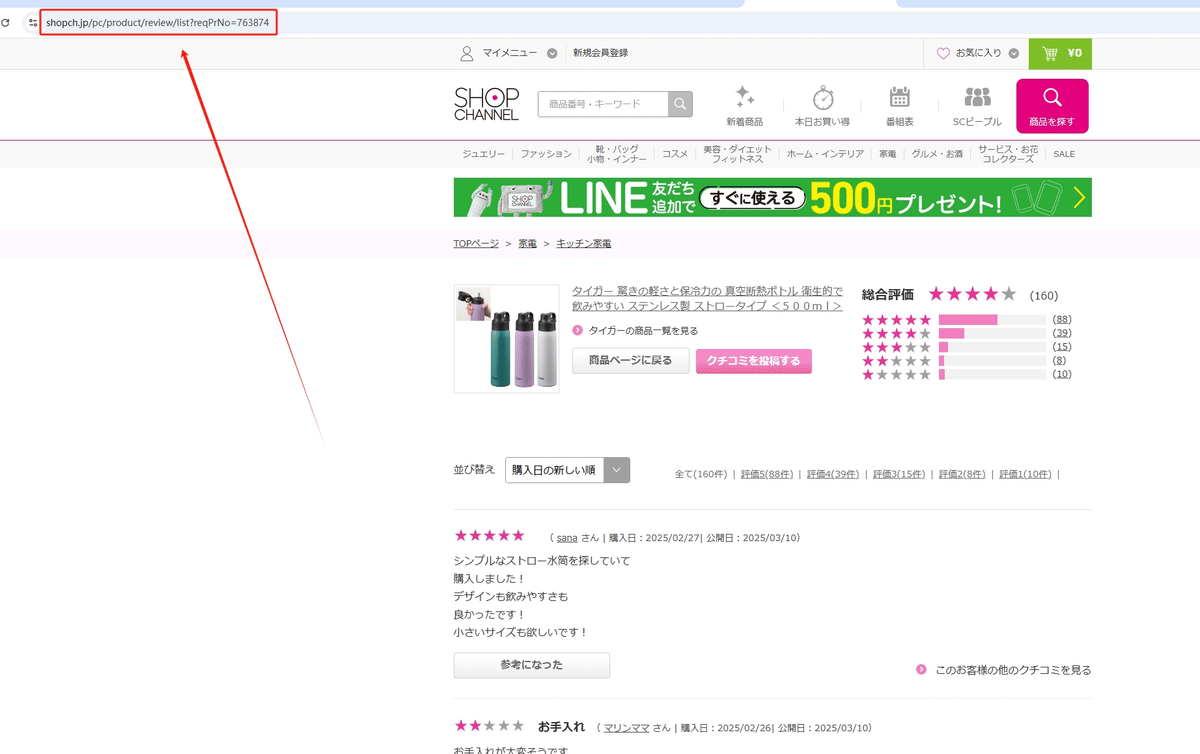Click the お気に入り heart icon
This screenshot has width=1200, height=754.
tap(943, 54)
